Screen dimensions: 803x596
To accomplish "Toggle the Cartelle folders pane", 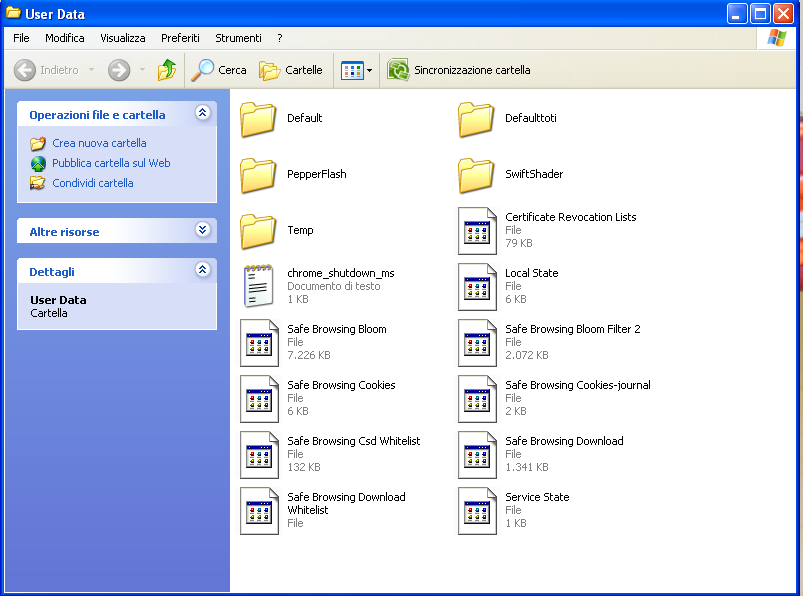I will (x=291, y=70).
